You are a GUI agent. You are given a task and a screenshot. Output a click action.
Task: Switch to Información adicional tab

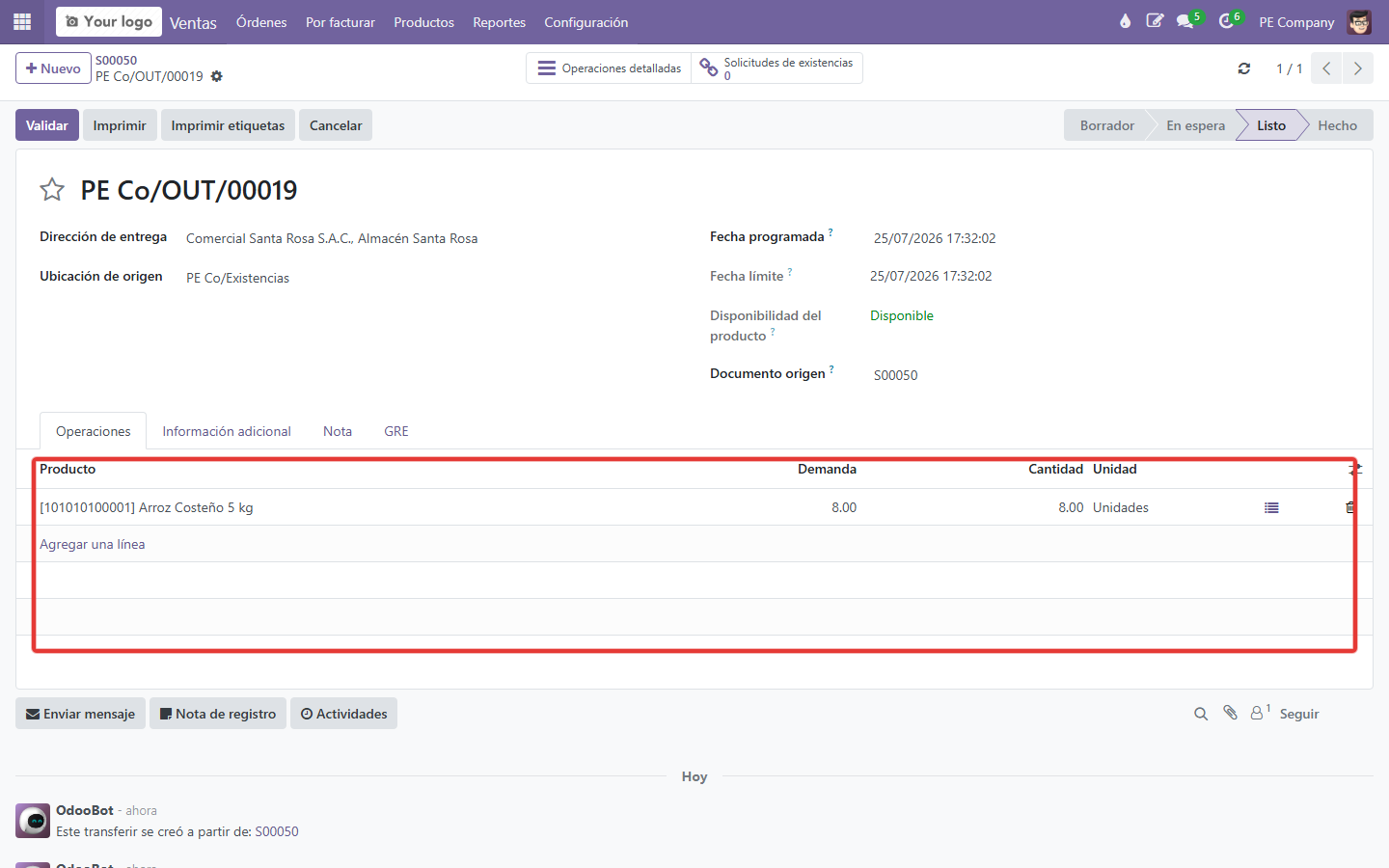pos(227,431)
